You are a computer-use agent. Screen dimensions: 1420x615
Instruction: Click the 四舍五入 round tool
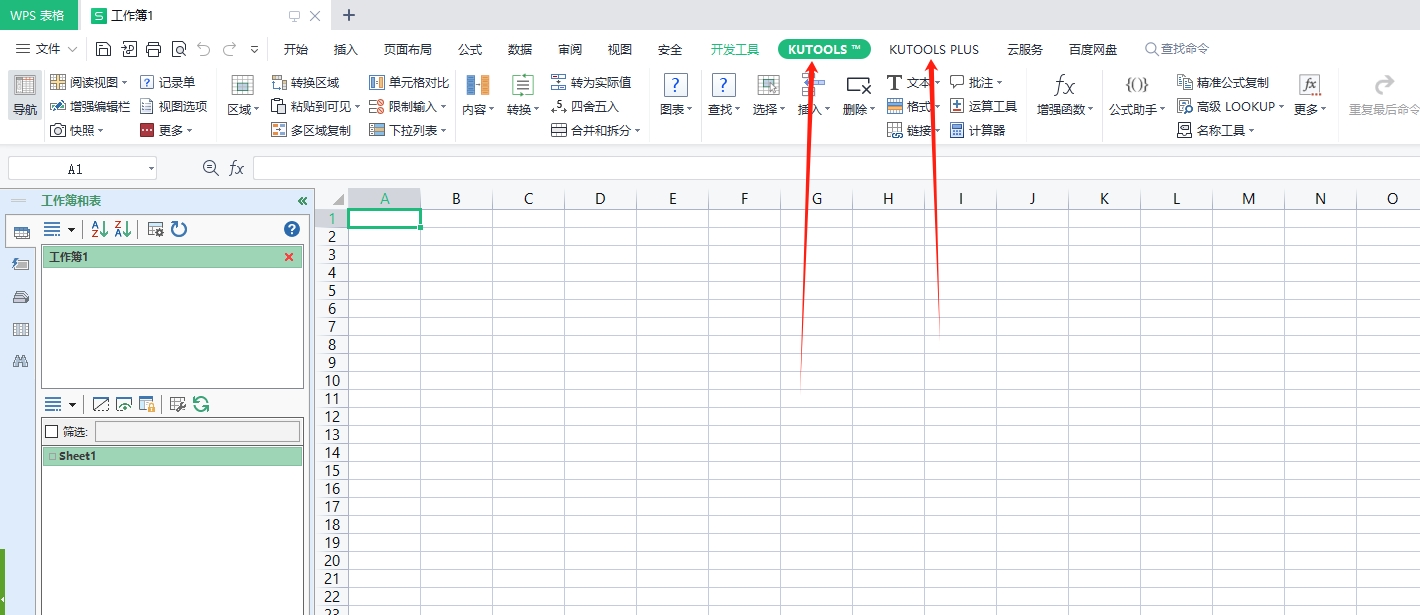pyautogui.click(x=585, y=106)
